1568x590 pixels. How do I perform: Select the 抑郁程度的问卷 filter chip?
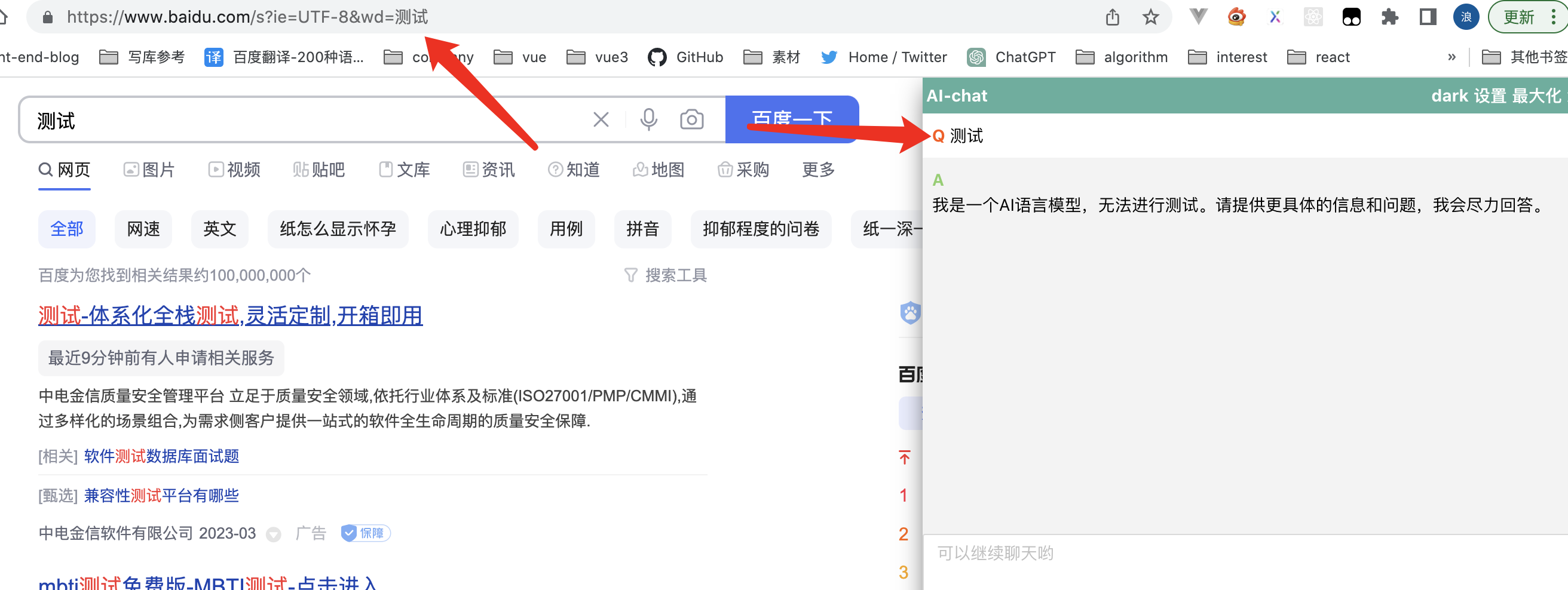[761, 229]
